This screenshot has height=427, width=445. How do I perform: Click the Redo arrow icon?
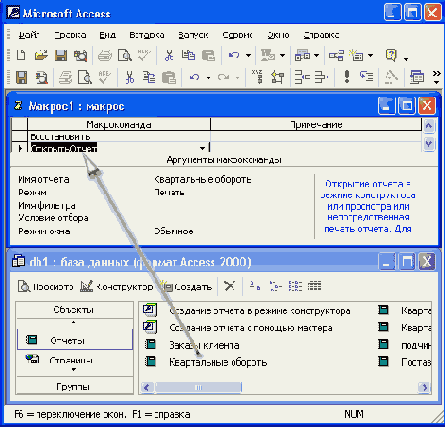[223, 77]
